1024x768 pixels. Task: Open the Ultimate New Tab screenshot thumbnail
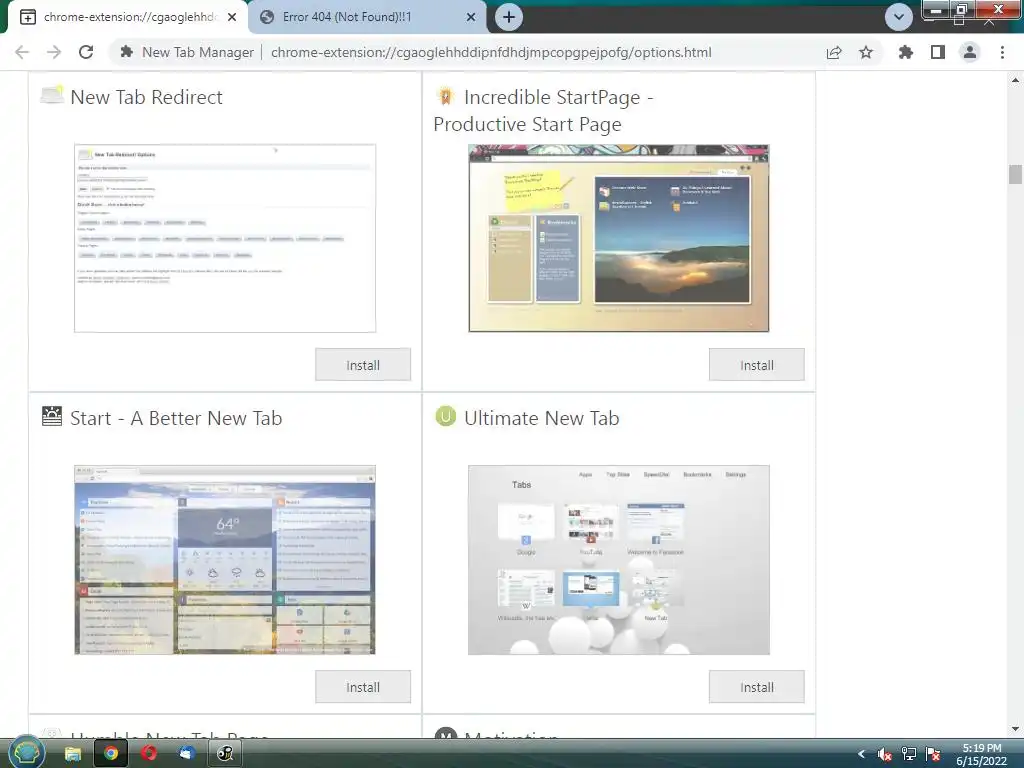618,560
